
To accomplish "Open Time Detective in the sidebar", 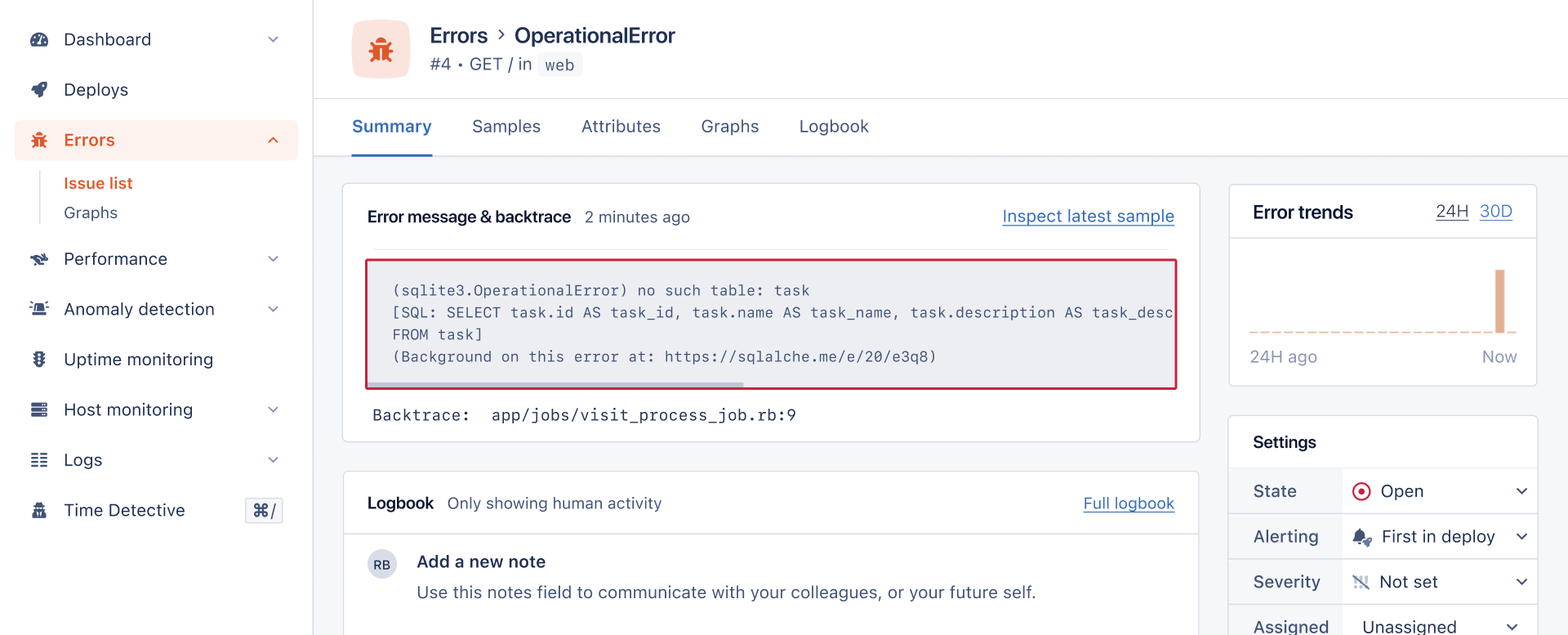I will [156, 511].
